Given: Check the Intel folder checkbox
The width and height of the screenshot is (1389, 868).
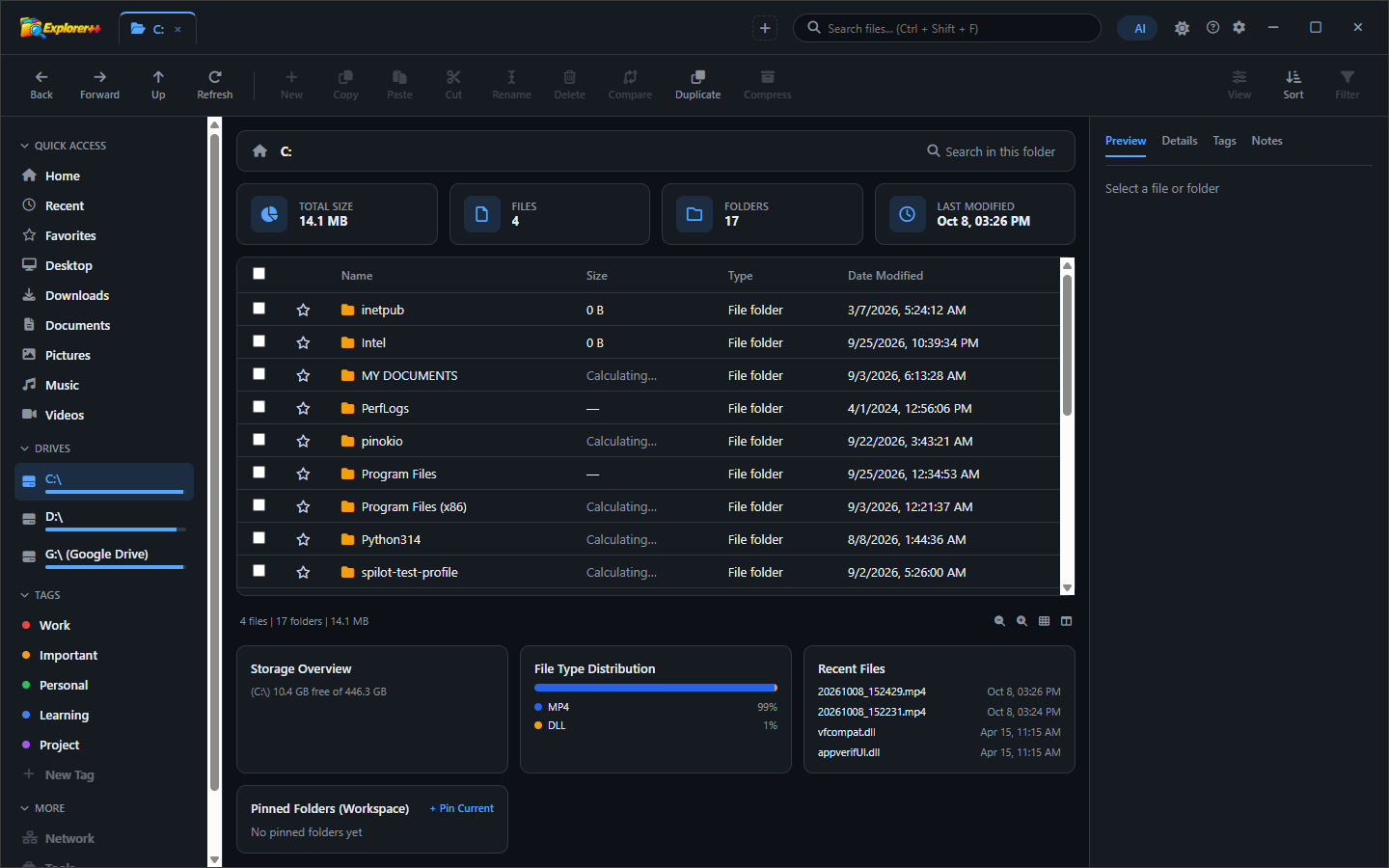Looking at the screenshot, I should [259, 341].
